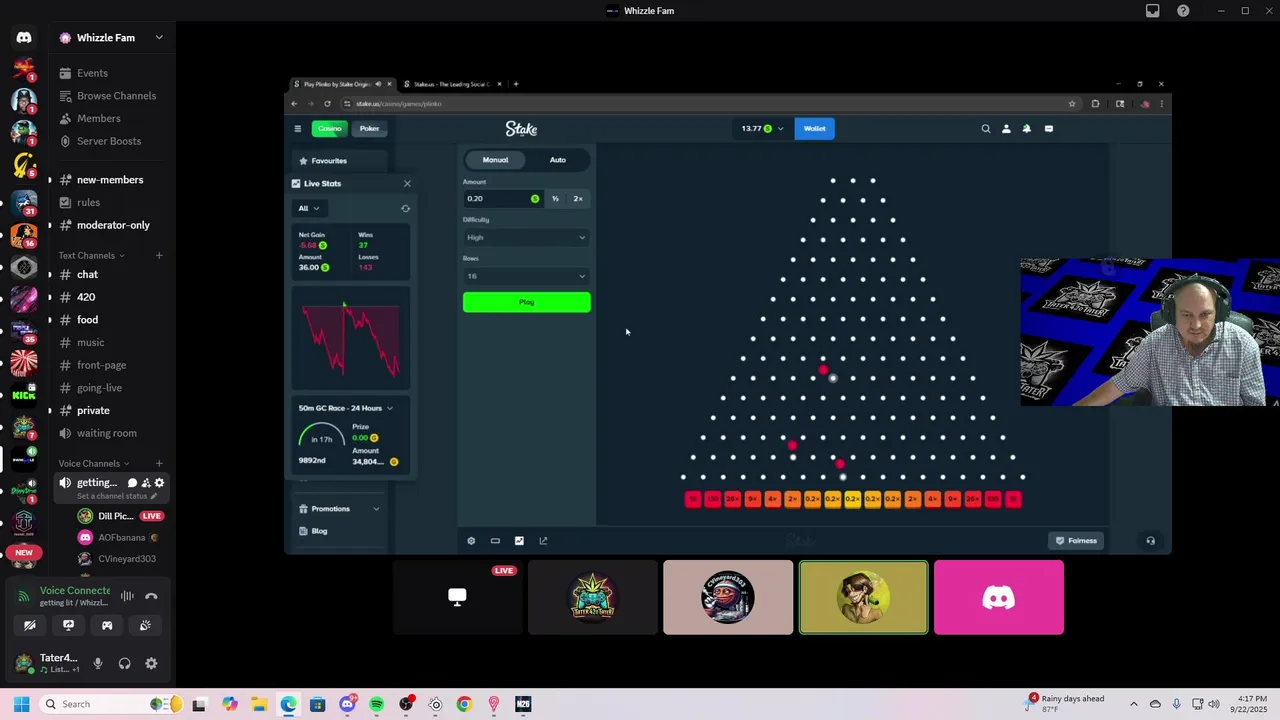Toggle Stake sidebar hamburger menu
This screenshot has width=1280, height=720.
297,128
